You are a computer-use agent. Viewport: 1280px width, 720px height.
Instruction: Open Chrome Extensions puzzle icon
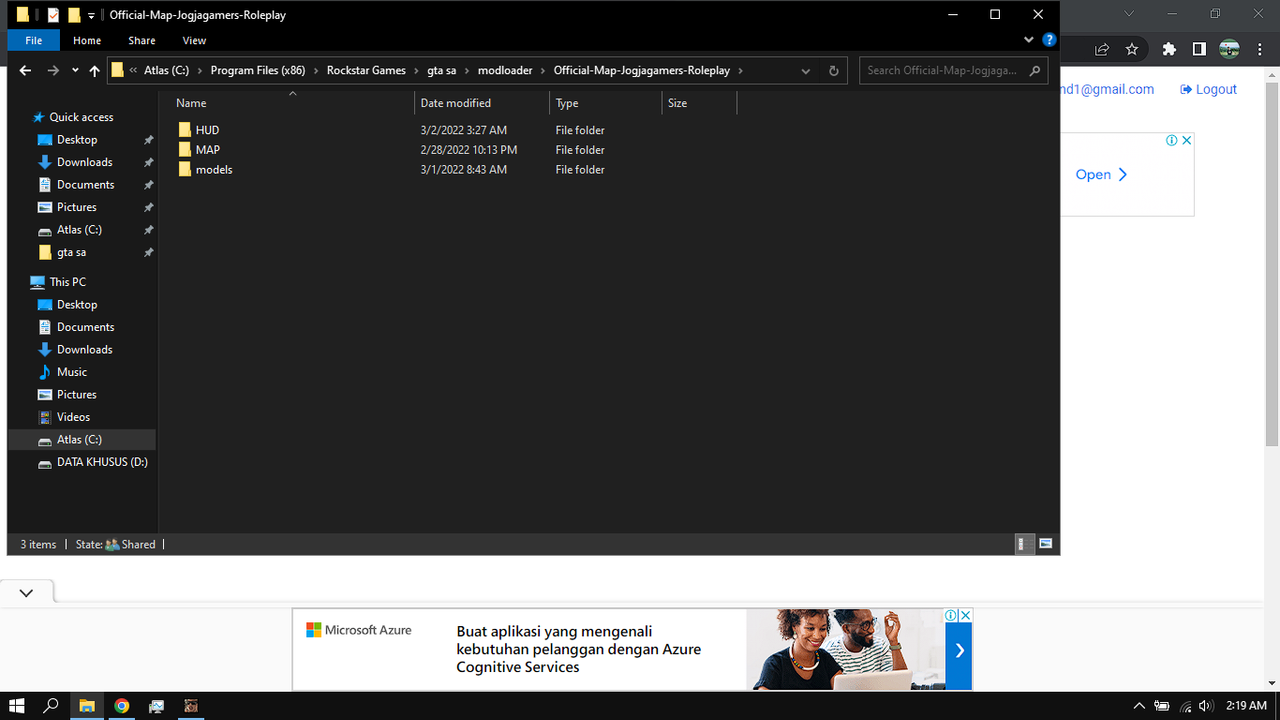(1169, 49)
